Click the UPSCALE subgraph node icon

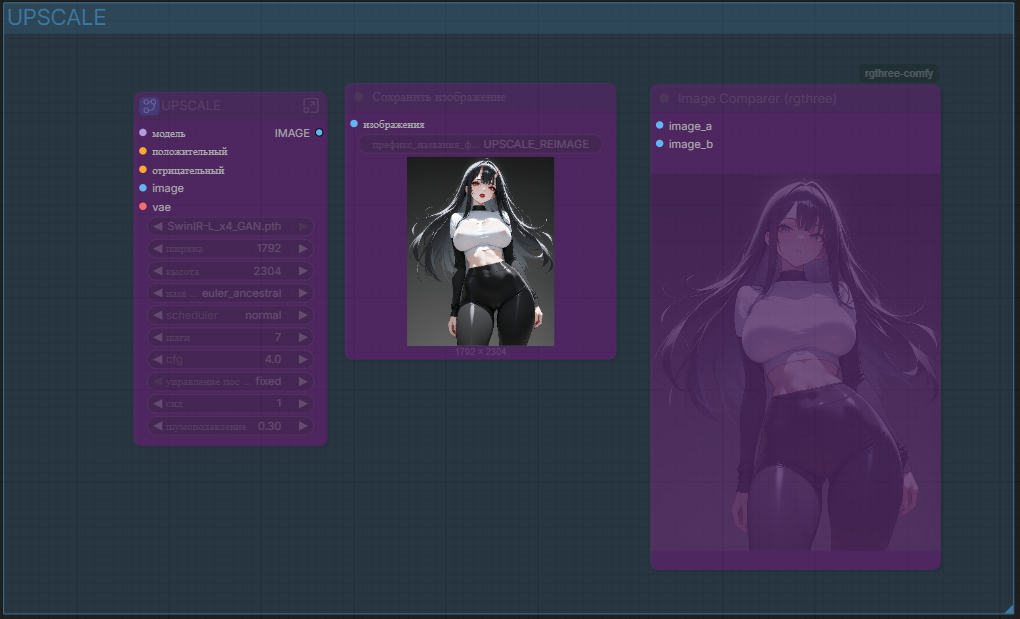tap(149, 106)
